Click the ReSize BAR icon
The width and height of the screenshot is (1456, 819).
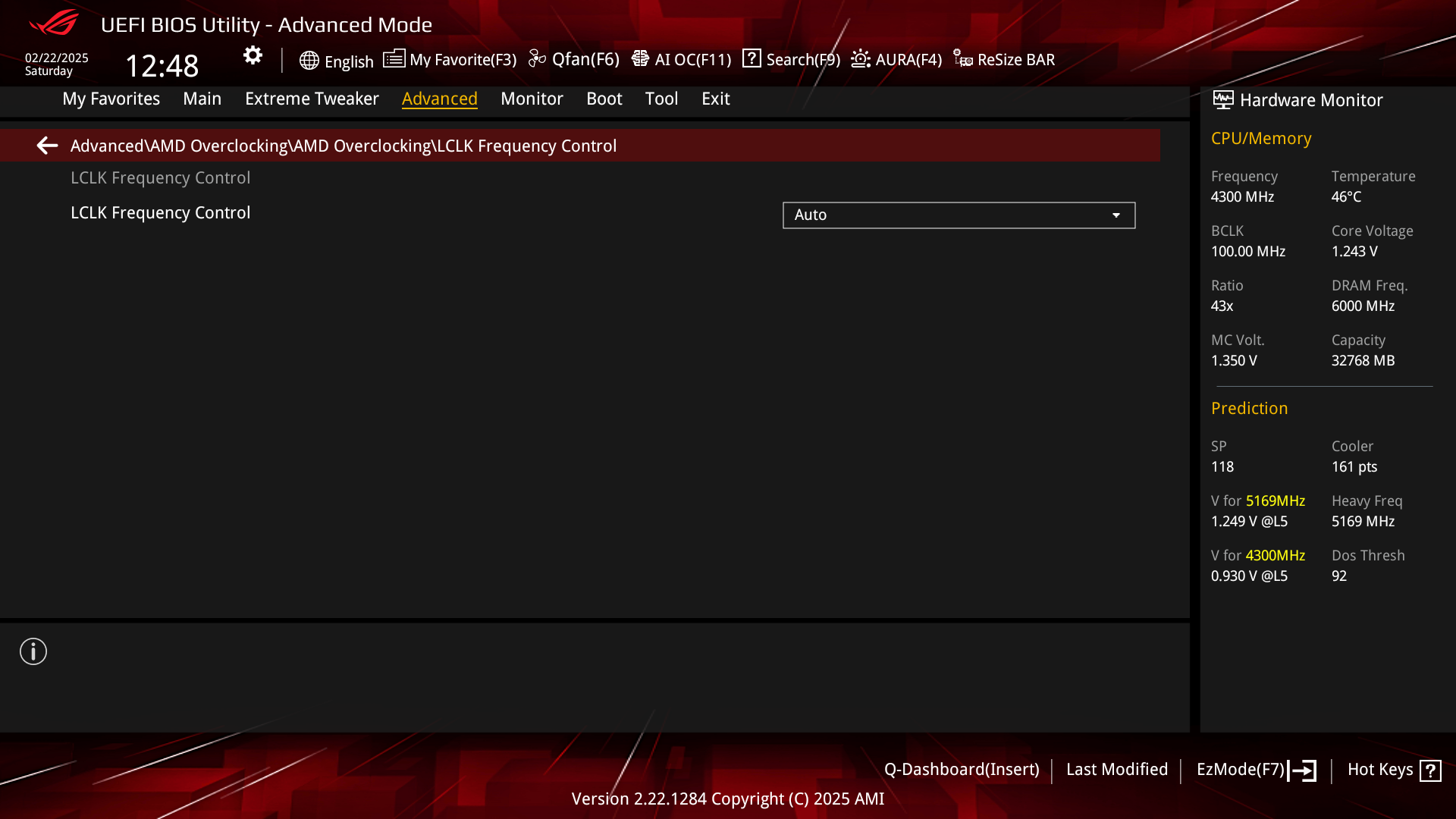963,58
